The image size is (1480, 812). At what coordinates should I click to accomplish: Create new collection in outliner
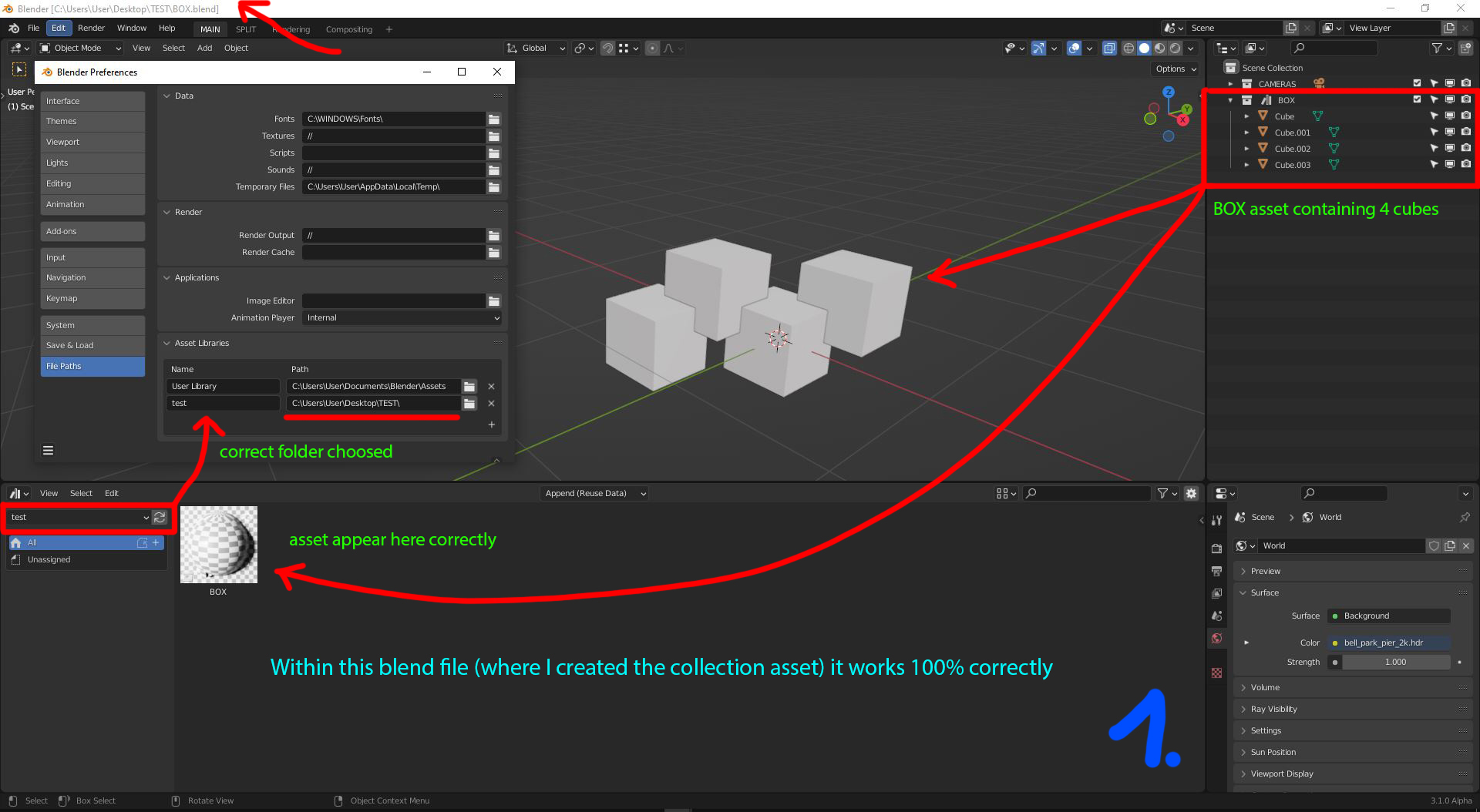(x=1465, y=49)
